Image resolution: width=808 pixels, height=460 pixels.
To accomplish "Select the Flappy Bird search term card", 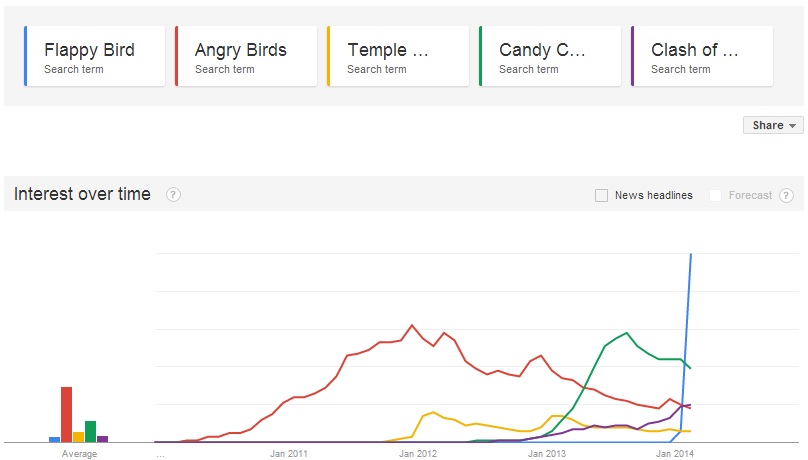I will pos(96,56).
